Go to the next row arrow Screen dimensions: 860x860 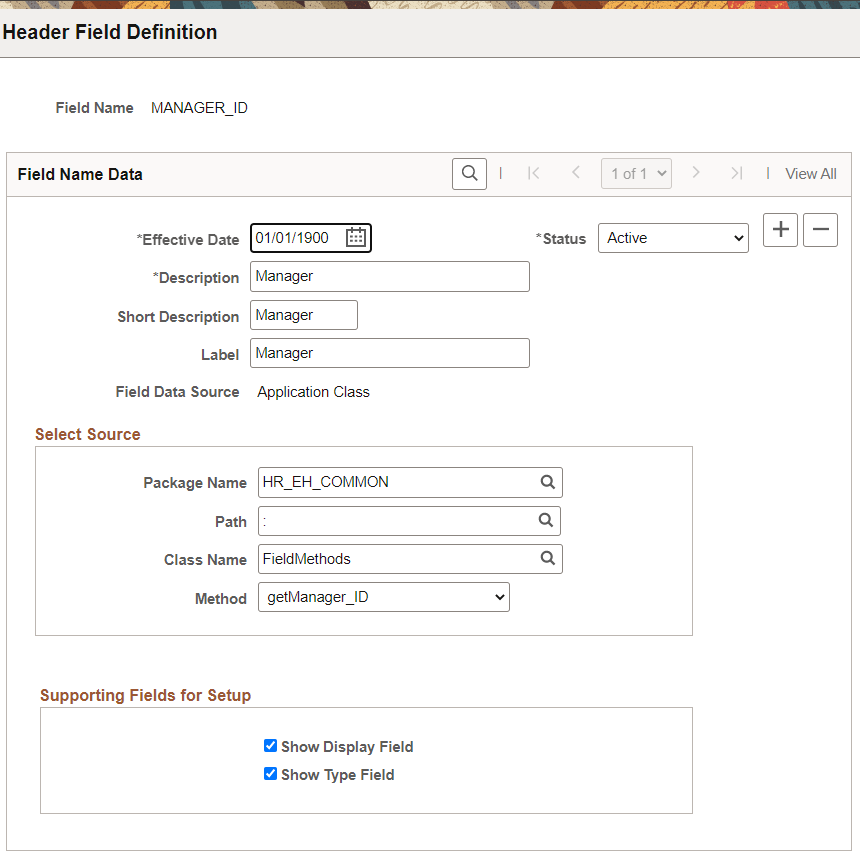[x=696, y=173]
